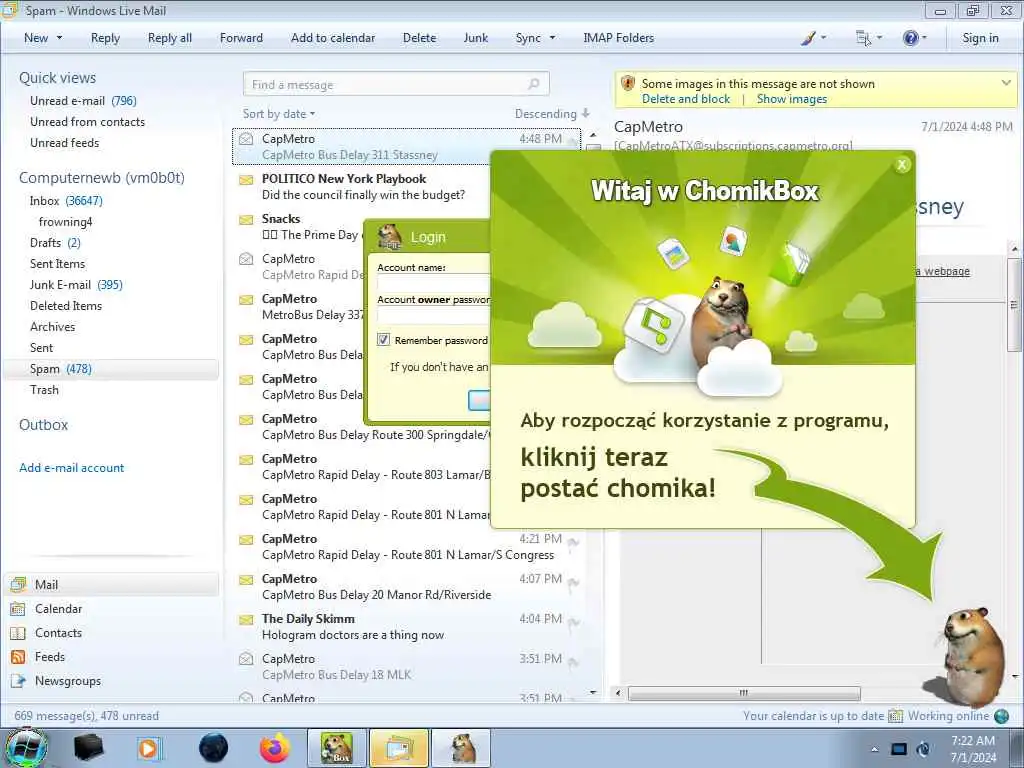Click the paintbrush colorizer icon in toolbar
Viewport: 1024px width, 768px height.
(x=808, y=39)
